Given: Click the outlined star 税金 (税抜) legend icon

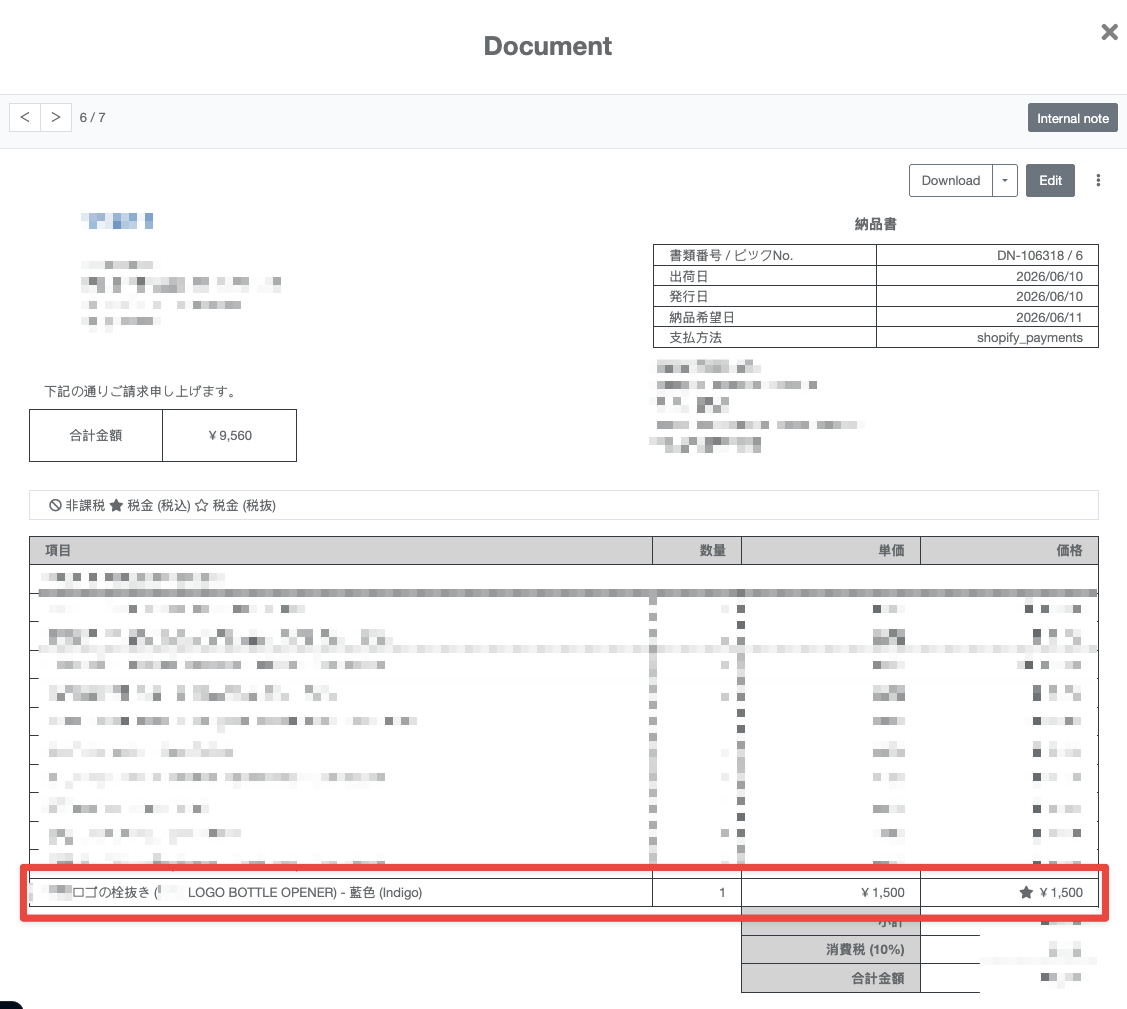Looking at the screenshot, I should tap(201, 505).
